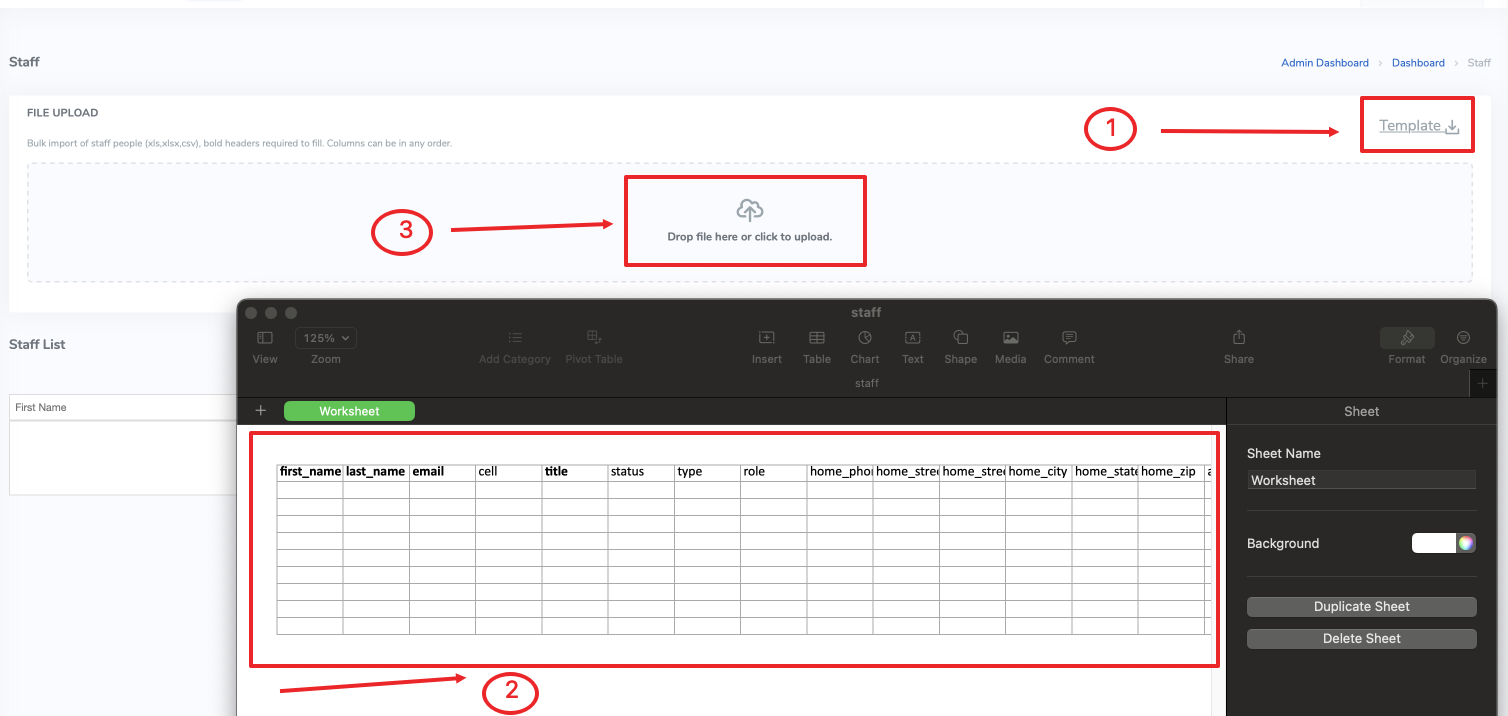Click the Share toolbar icon
The image size is (1508, 716).
1238,339
